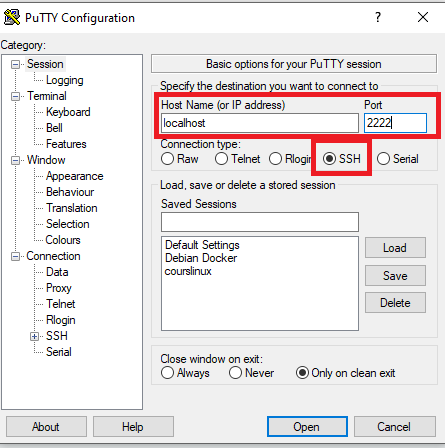Focus the Host Name input field
Screen dimensions: 445x448
(x=260, y=123)
